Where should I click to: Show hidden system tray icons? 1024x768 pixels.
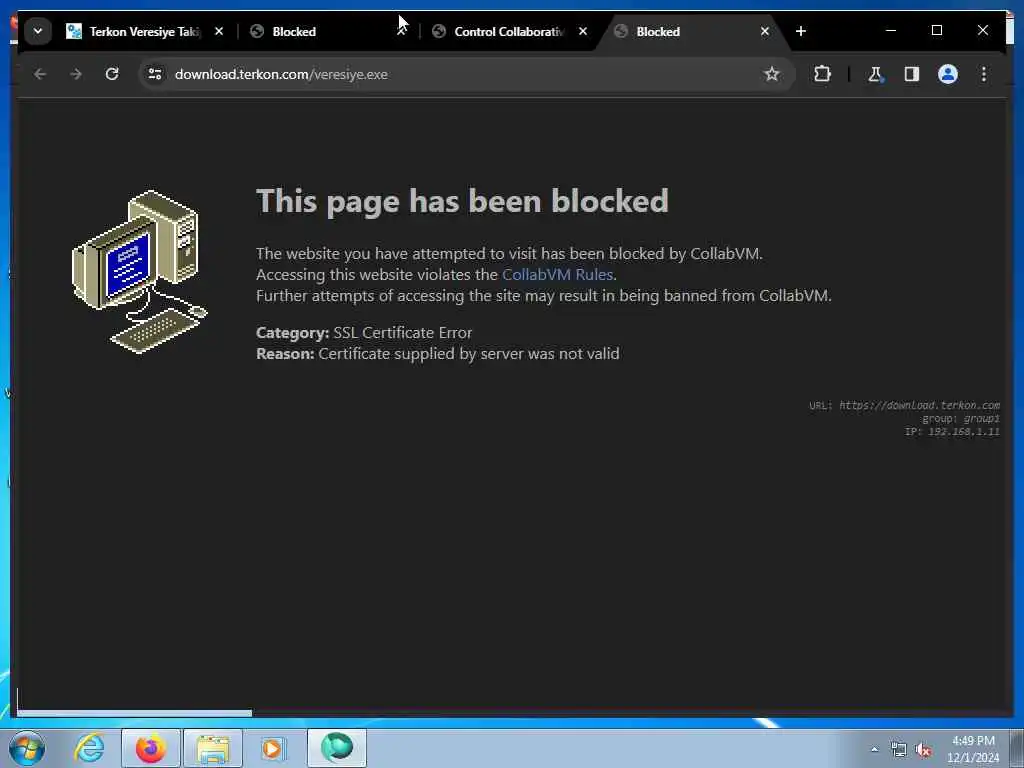point(874,750)
